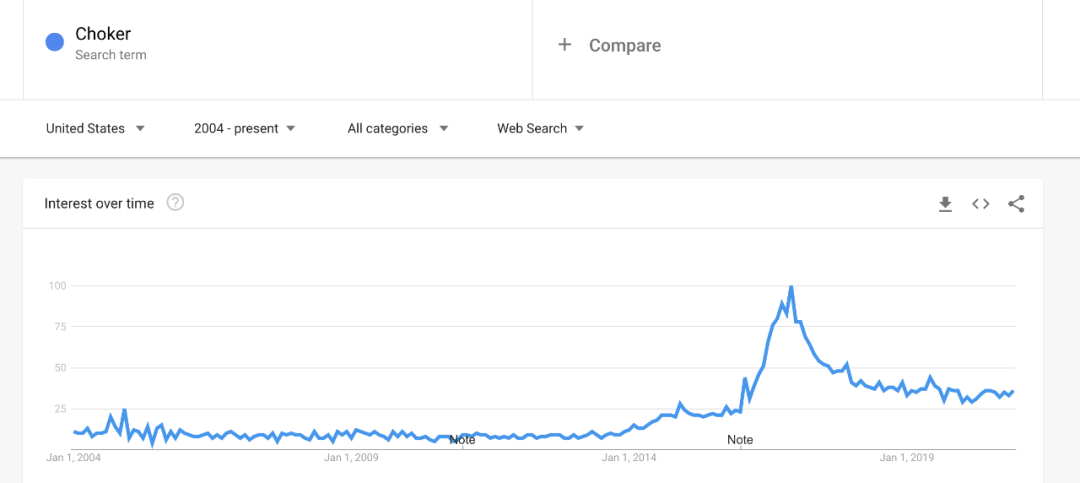Click the Interest over time heading
Image resolution: width=1080 pixels, height=483 pixels.
(99, 203)
